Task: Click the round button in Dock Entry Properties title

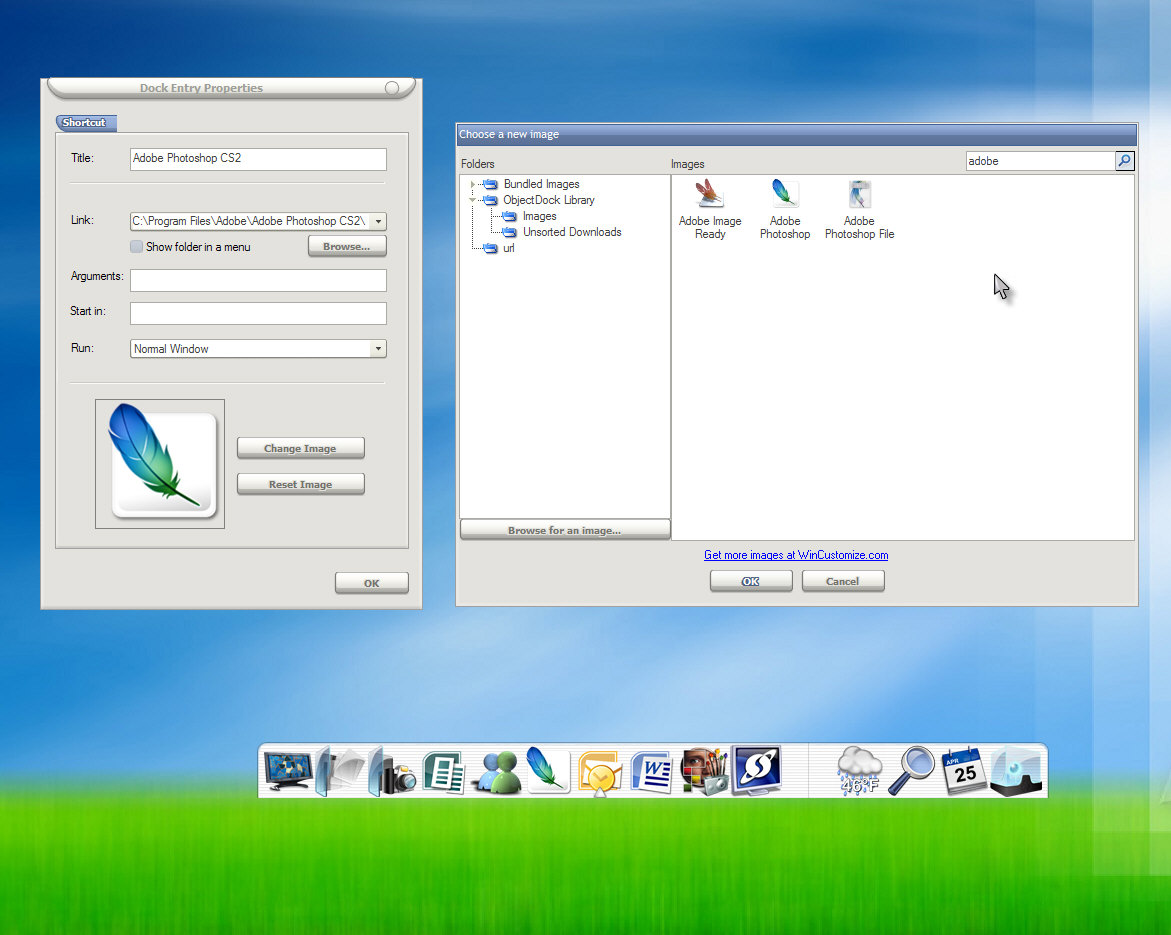Action: 392,87
